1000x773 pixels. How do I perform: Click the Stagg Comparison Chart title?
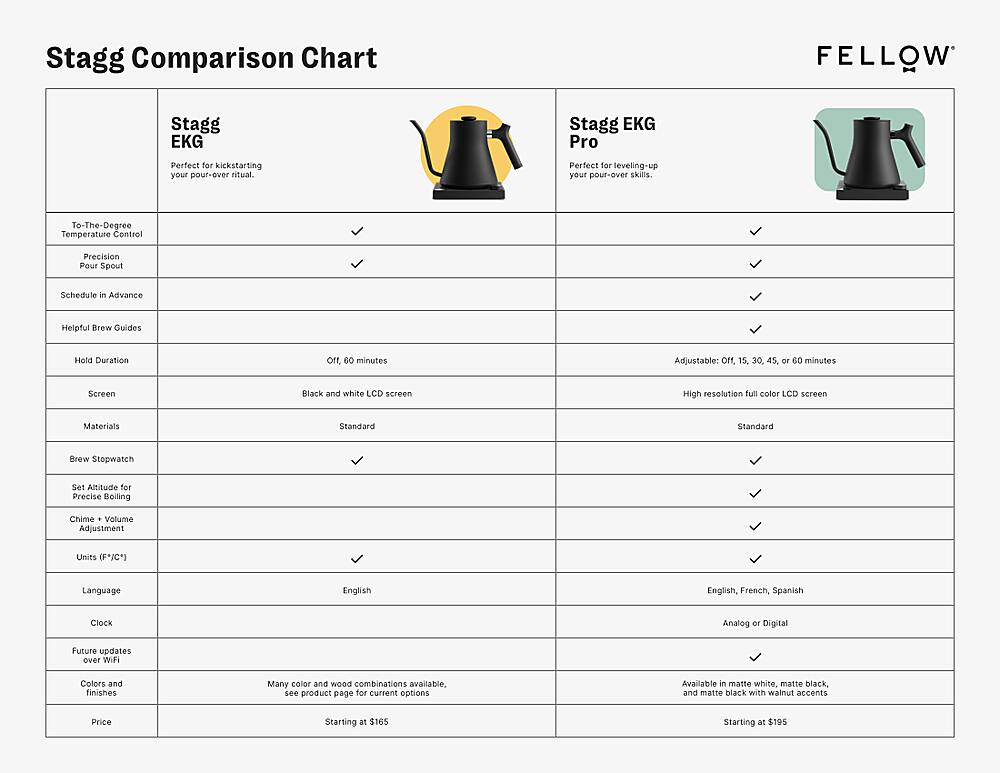(212, 58)
